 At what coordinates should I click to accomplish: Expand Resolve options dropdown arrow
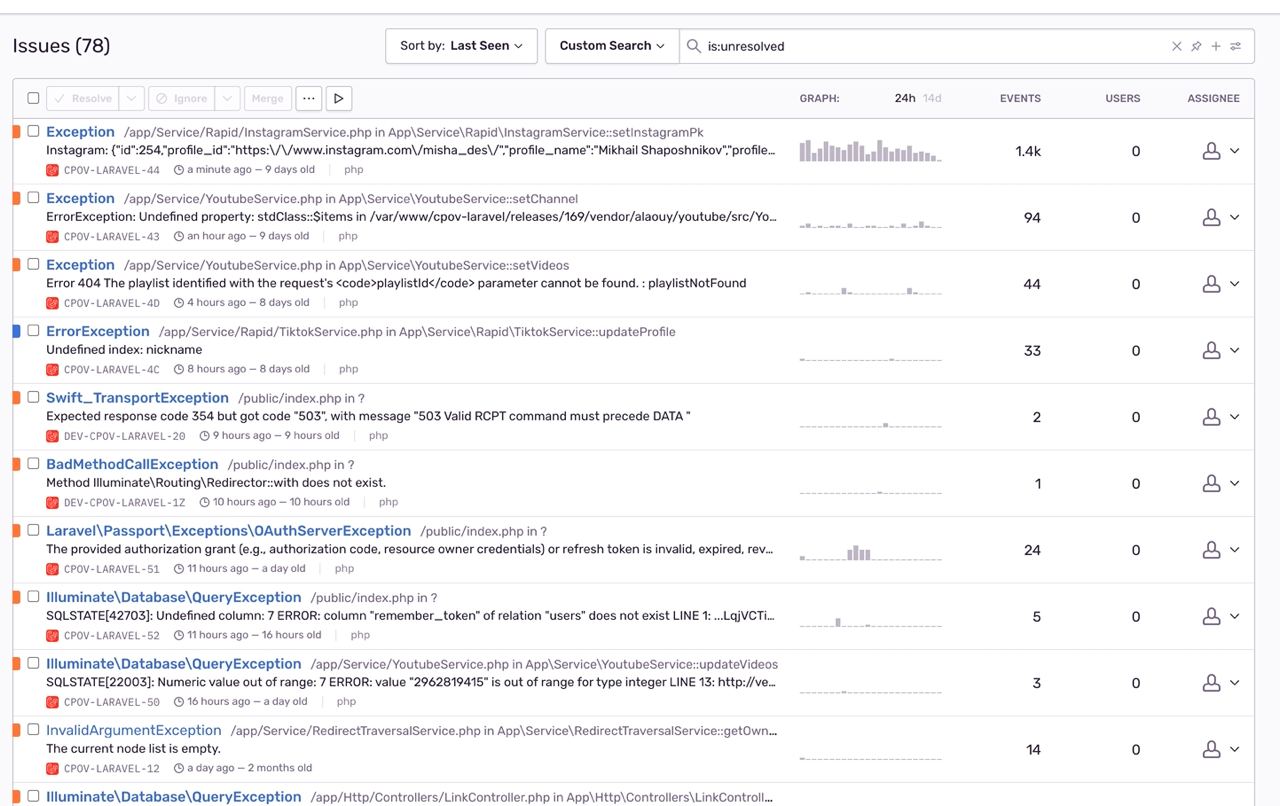(x=131, y=98)
